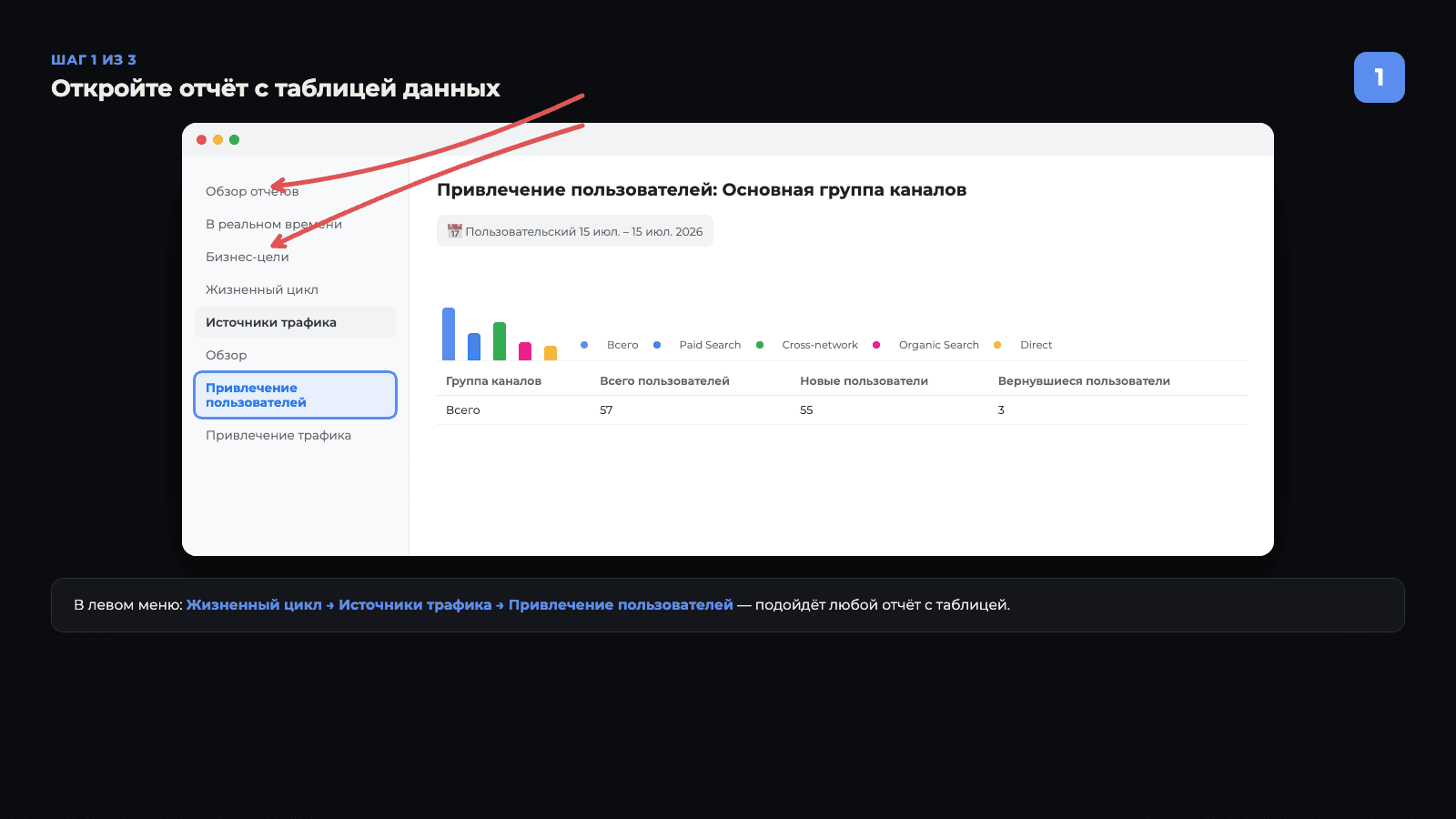Click Привлечение пользователей link in instructions
Screen dimensions: 1456x819
[x=621, y=605]
